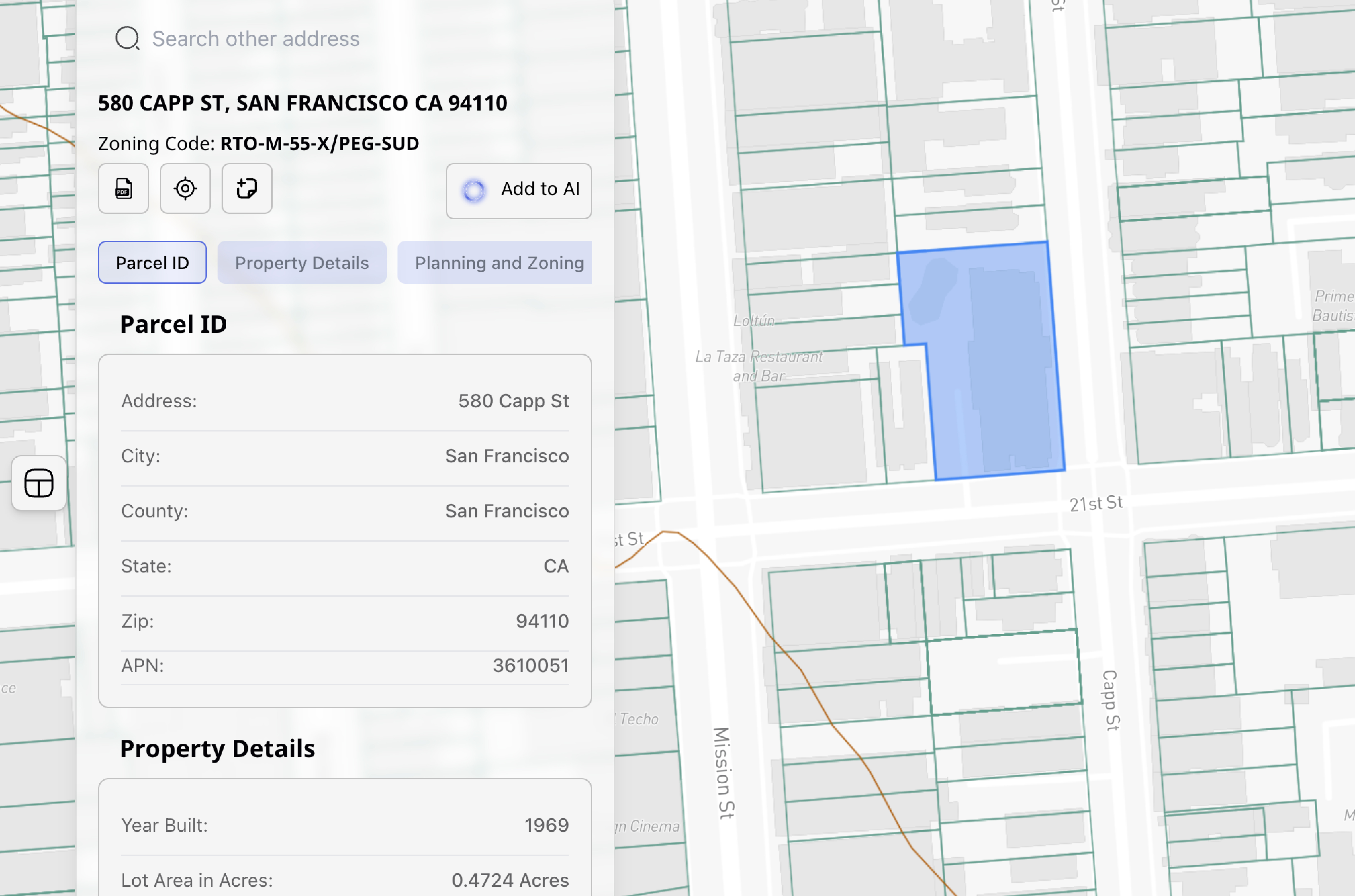Screen dimensions: 1355x896
Task: Click the zoning code RTO-M-55-X/PEG-SUD text
Action: 319,143
